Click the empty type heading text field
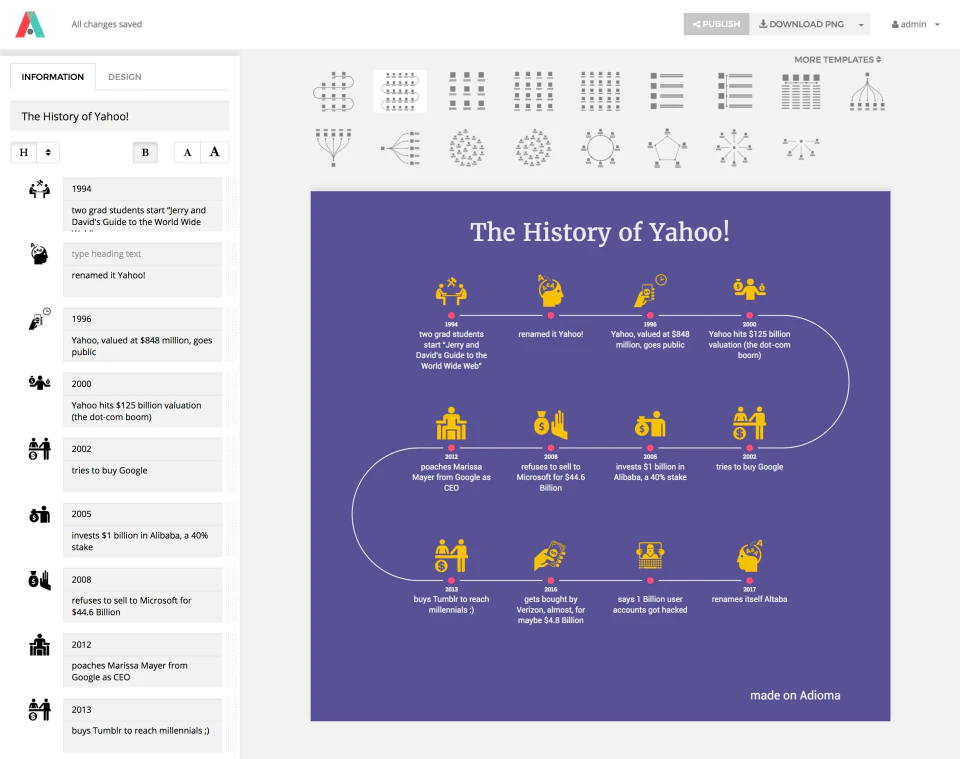The width and height of the screenshot is (960, 759). pyautogui.click(x=143, y=254)
